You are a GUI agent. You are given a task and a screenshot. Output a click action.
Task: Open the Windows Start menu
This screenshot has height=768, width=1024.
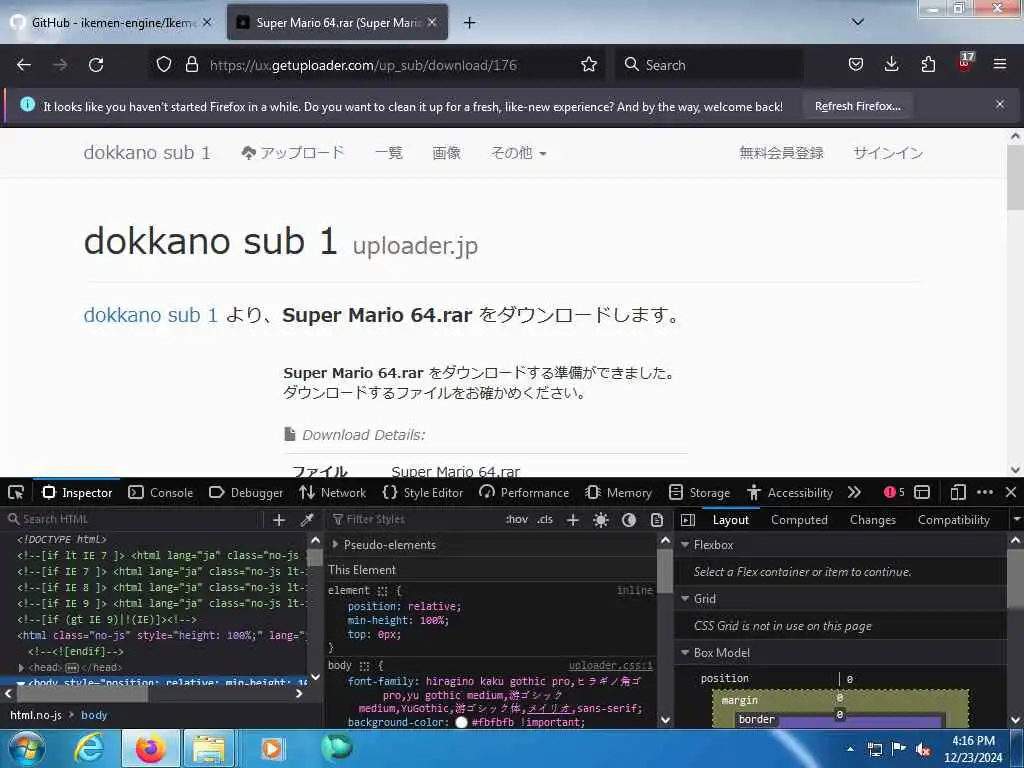tap(26, 748)
